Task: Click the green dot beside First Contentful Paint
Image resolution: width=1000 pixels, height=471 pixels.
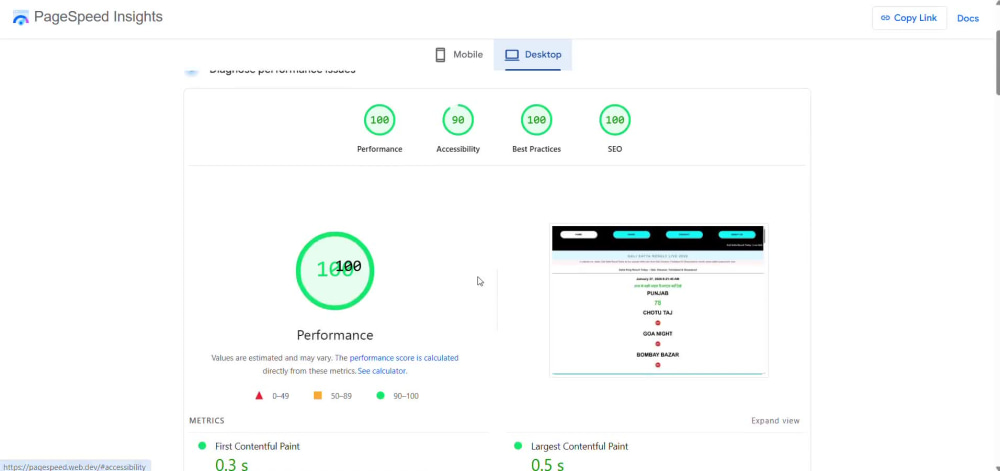Action: [202, 446]
